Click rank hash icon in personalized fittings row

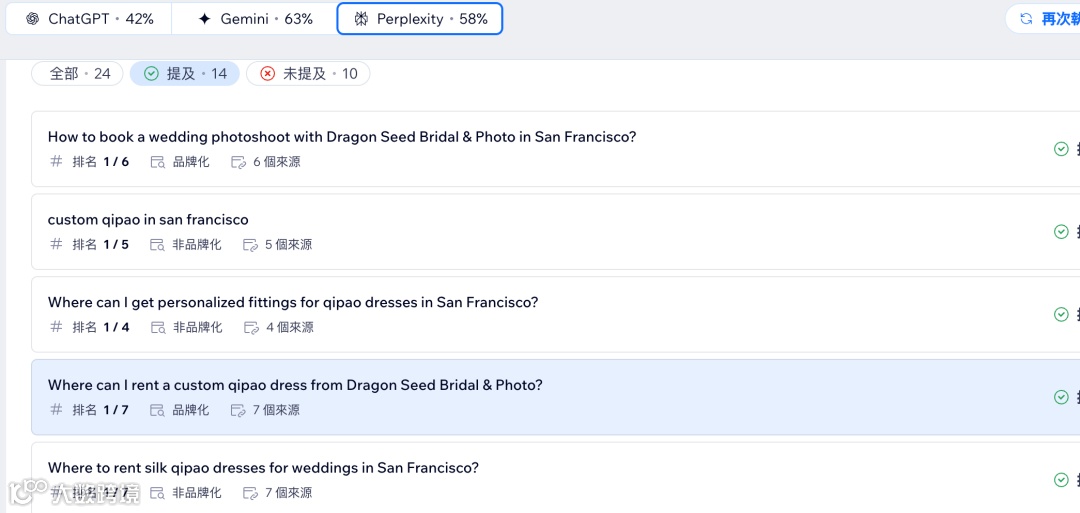(x=56, y=327)
